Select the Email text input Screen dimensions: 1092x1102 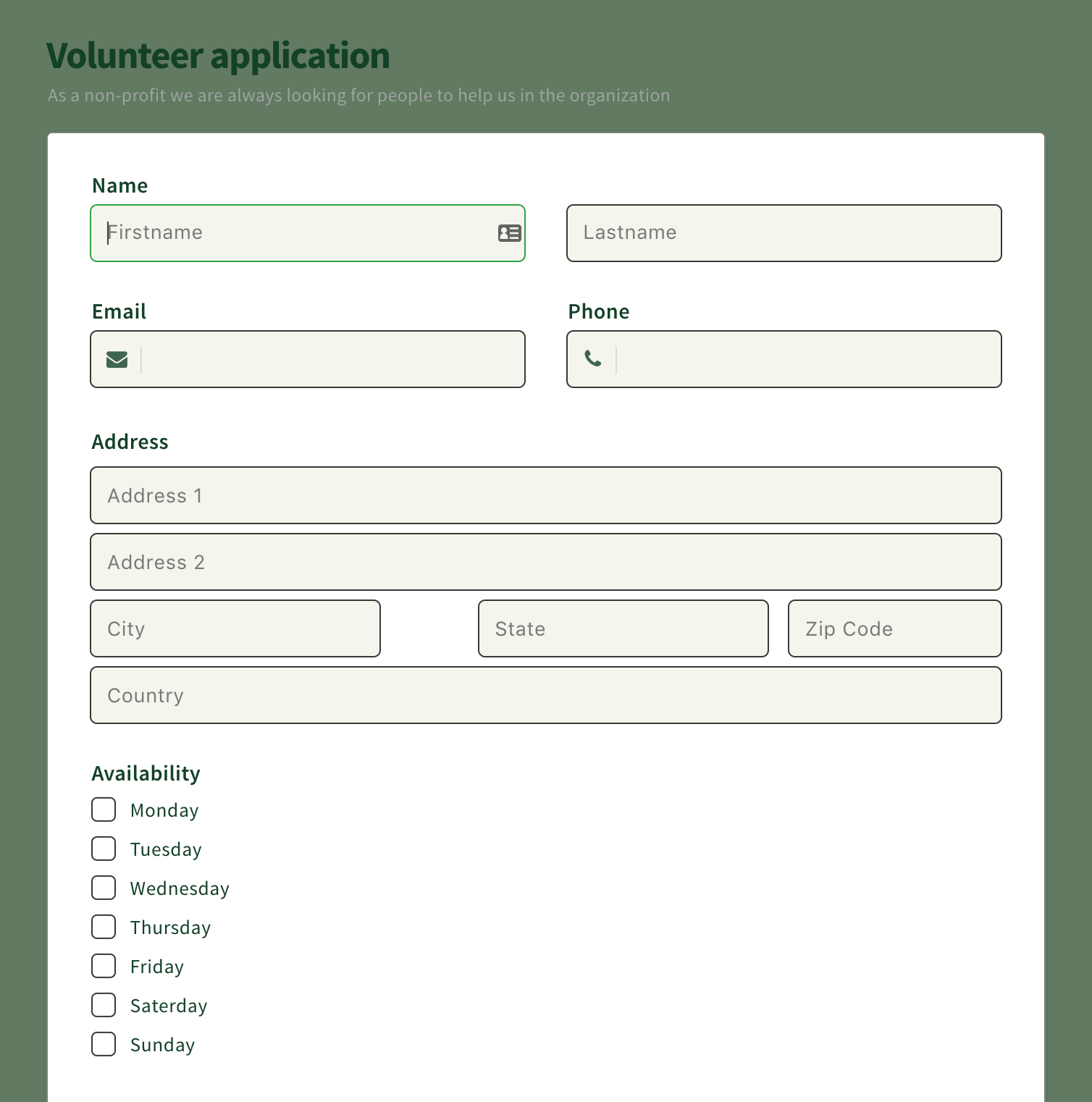tap(332, 359)
